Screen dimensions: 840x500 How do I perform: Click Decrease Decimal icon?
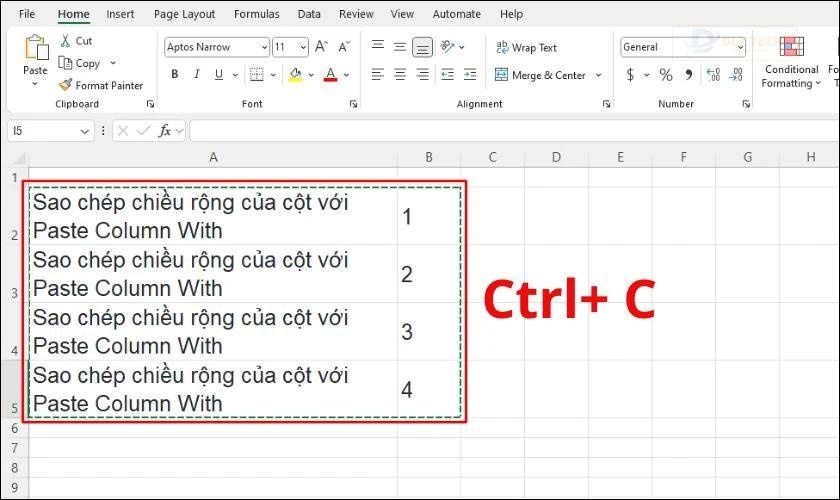pyautogui.click(x=736, y=74)
